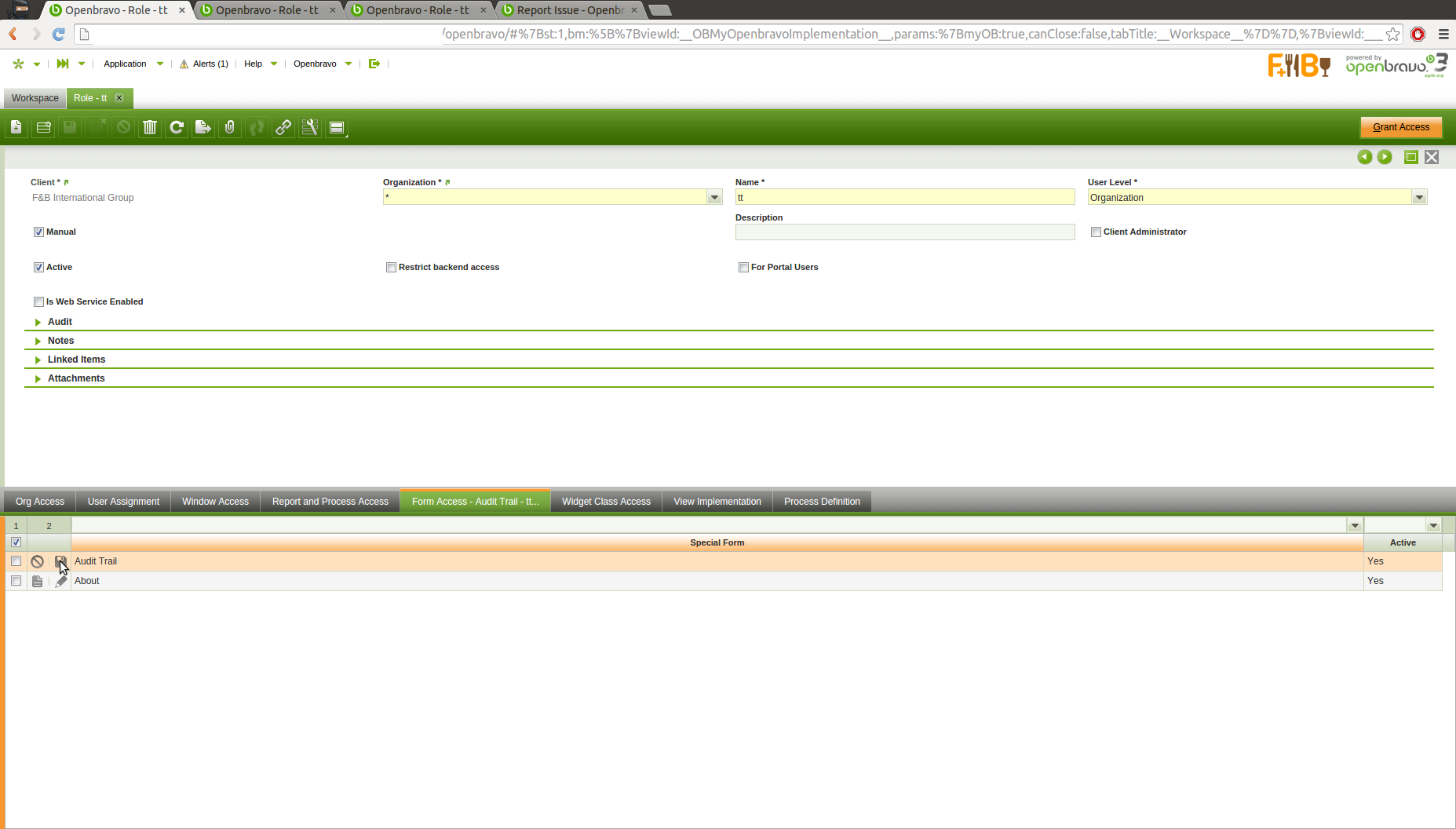The height and width of the screenshot is (829, 1456).
Task: Click the trash delete record icon
Action: coord(150,127)
